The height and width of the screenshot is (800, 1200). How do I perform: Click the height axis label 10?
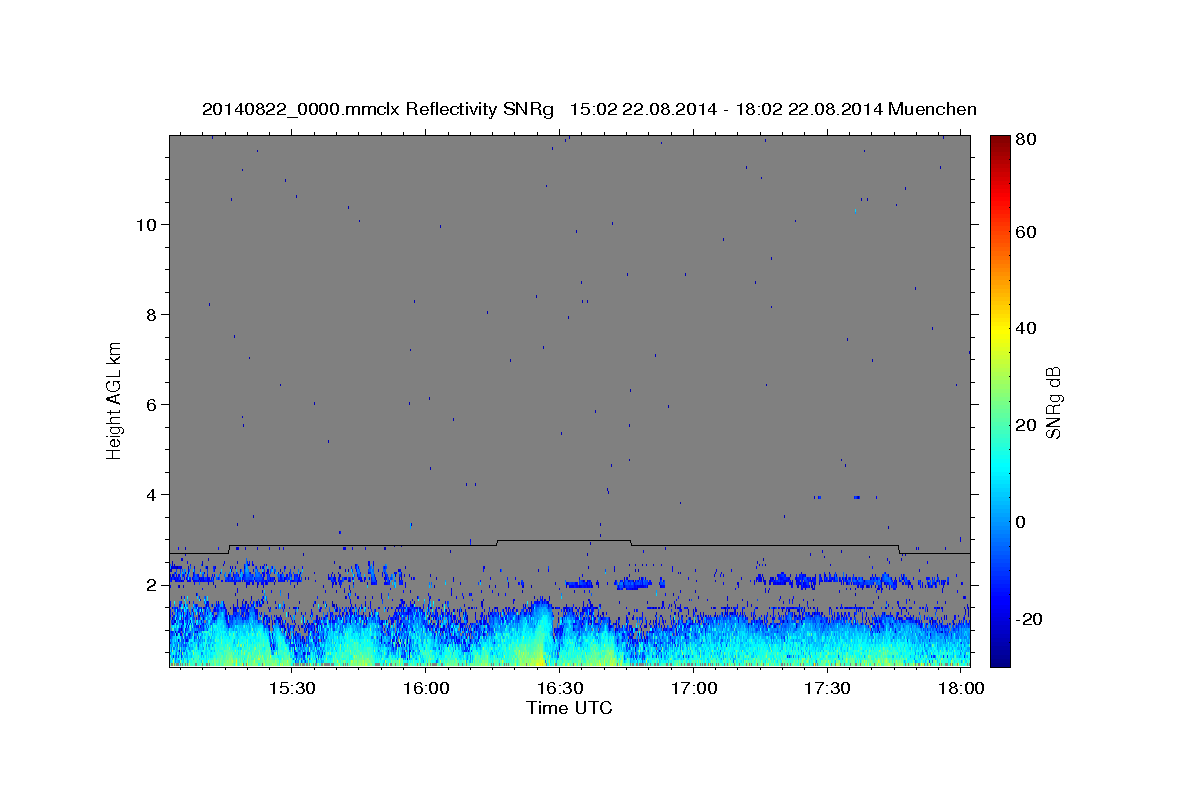(147, 224)
